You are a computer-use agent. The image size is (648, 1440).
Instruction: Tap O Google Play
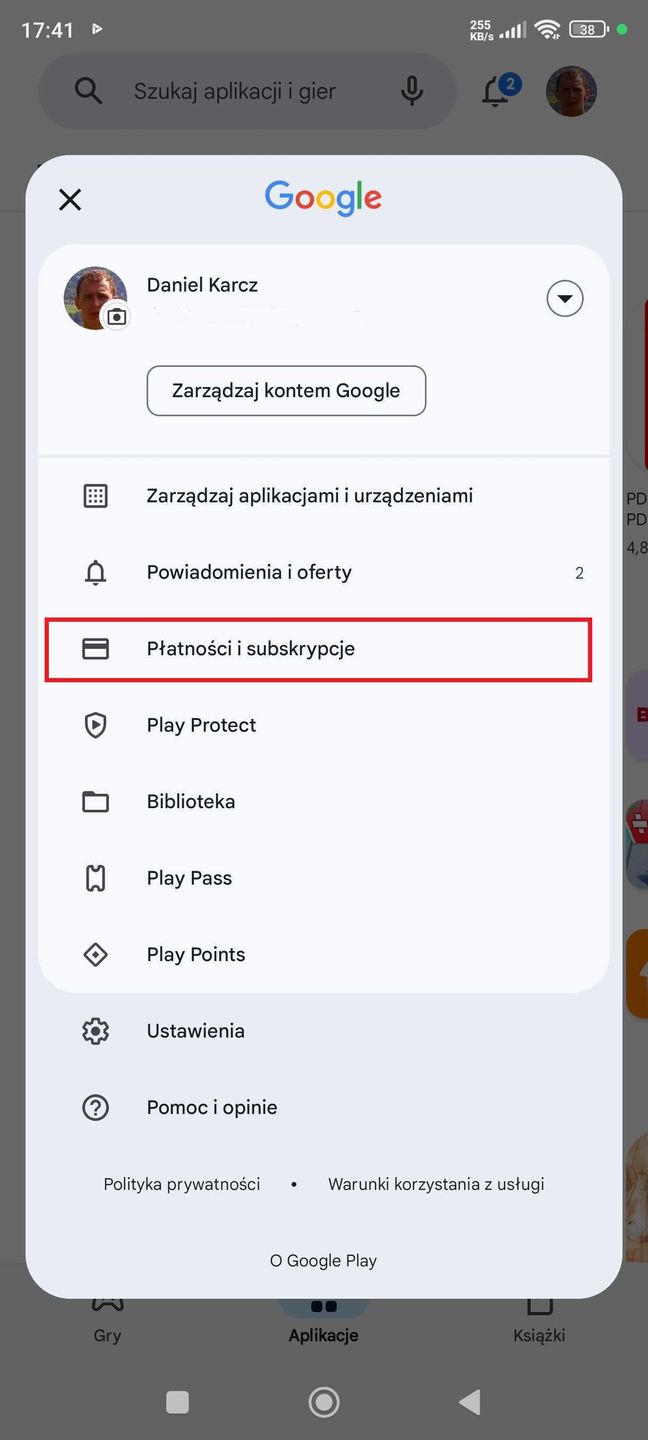pyautogui.click(x=323, y=1261)
